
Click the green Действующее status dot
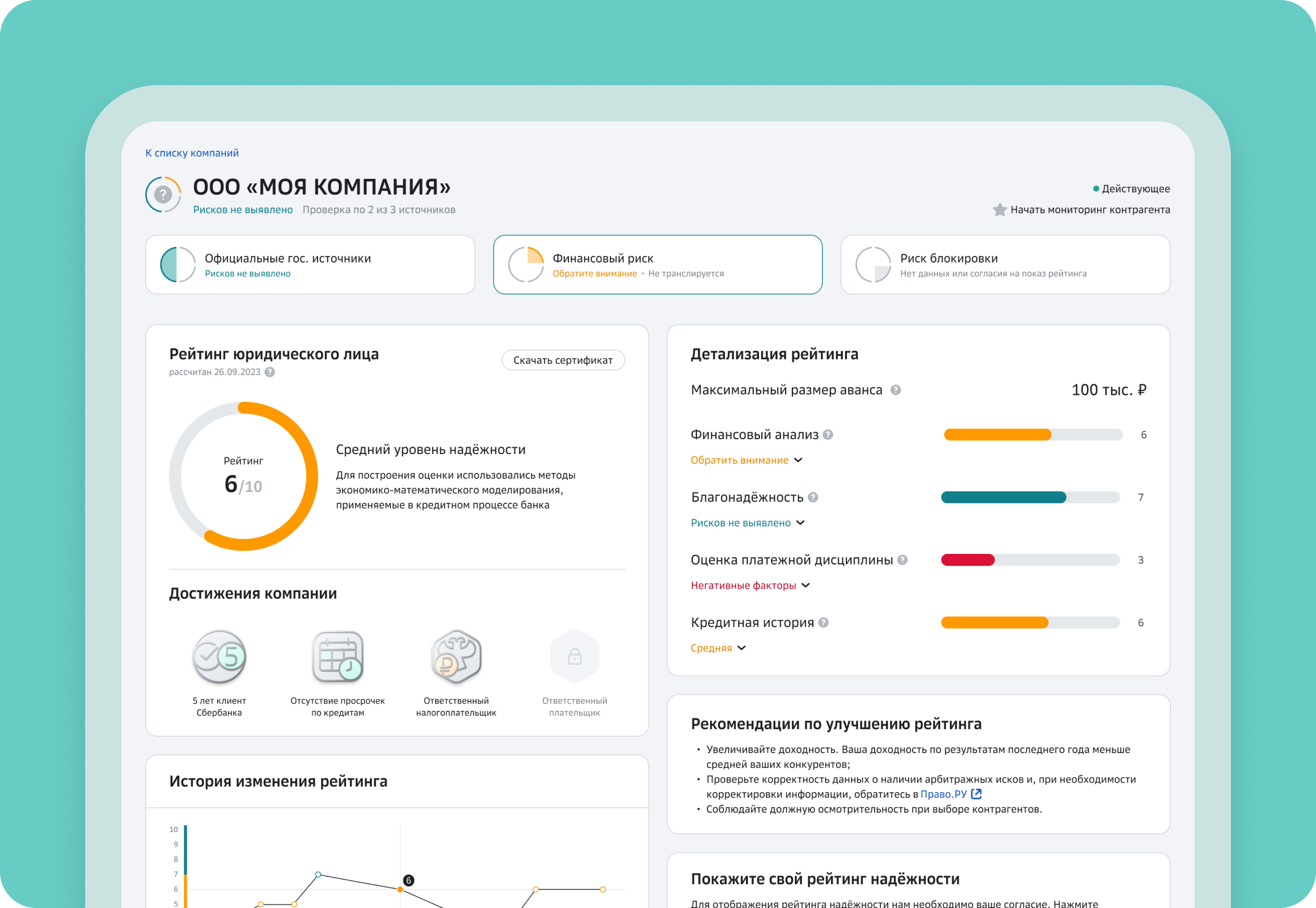click(1096, 188)
